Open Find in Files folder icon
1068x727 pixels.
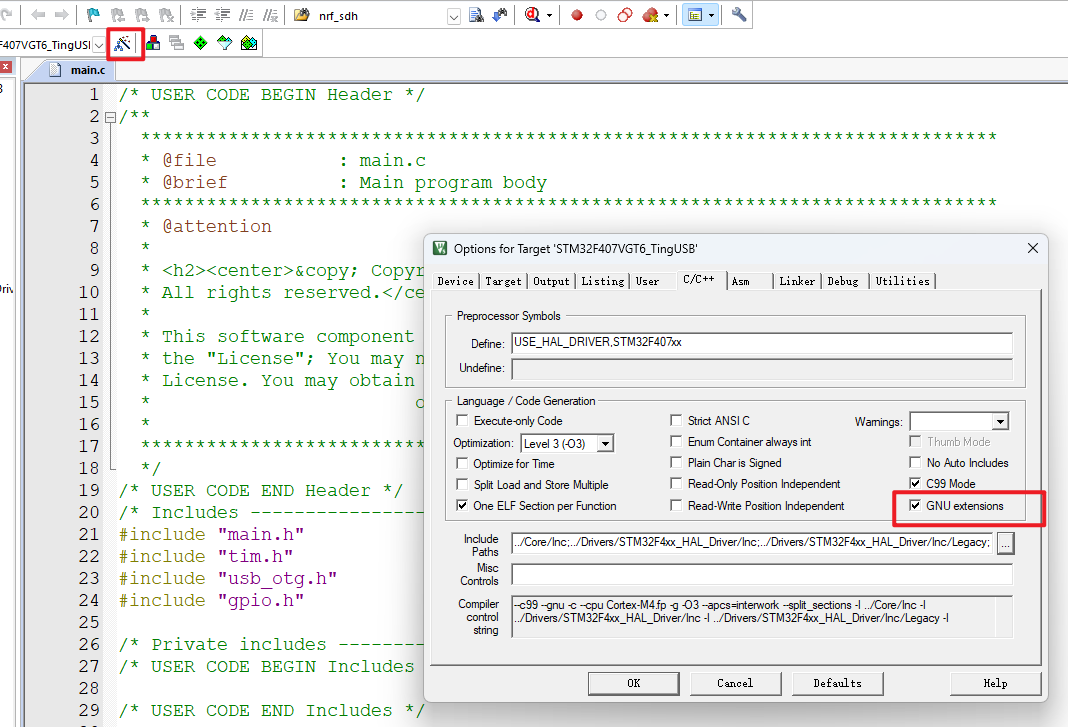tap(302, 14)
